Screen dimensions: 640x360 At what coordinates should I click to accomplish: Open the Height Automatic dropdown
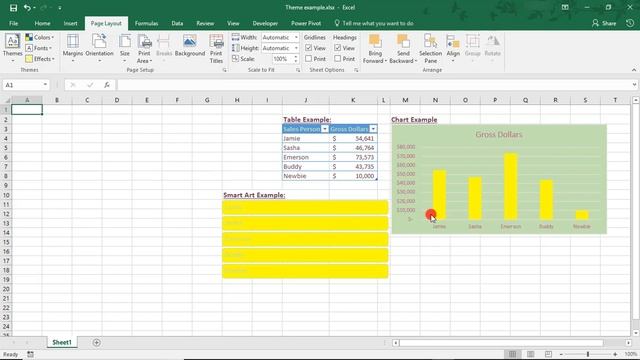[x=296, y=48]
